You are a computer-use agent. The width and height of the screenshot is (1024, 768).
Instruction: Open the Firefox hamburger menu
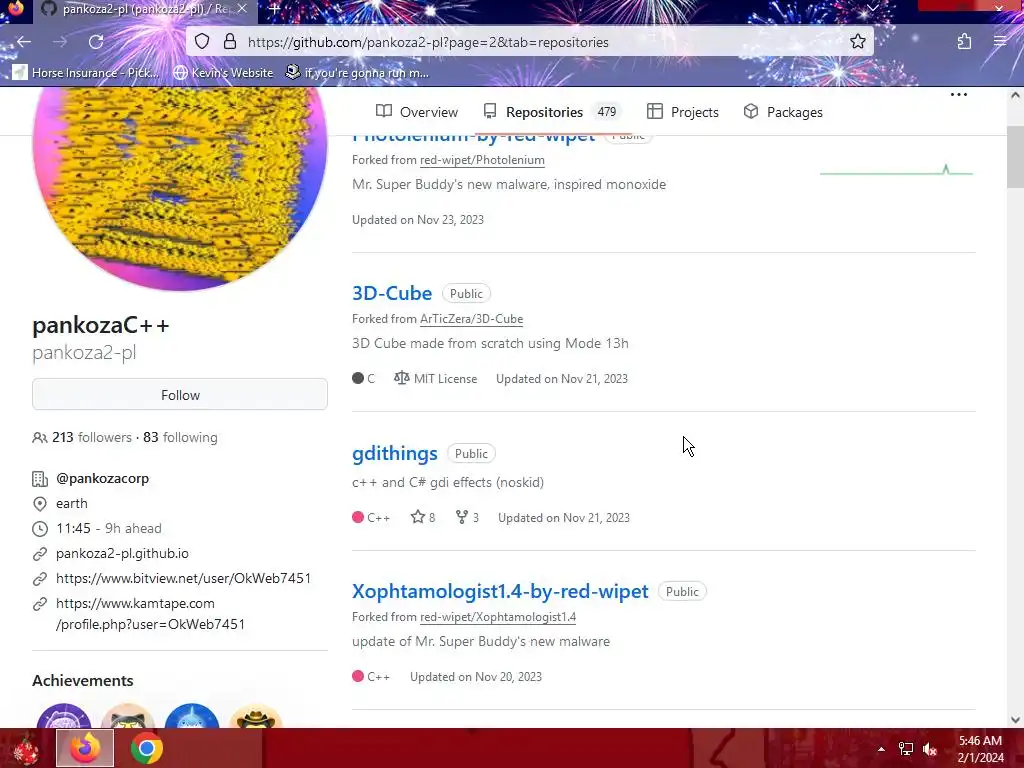pyautogui.click(x=1000, y=42)
